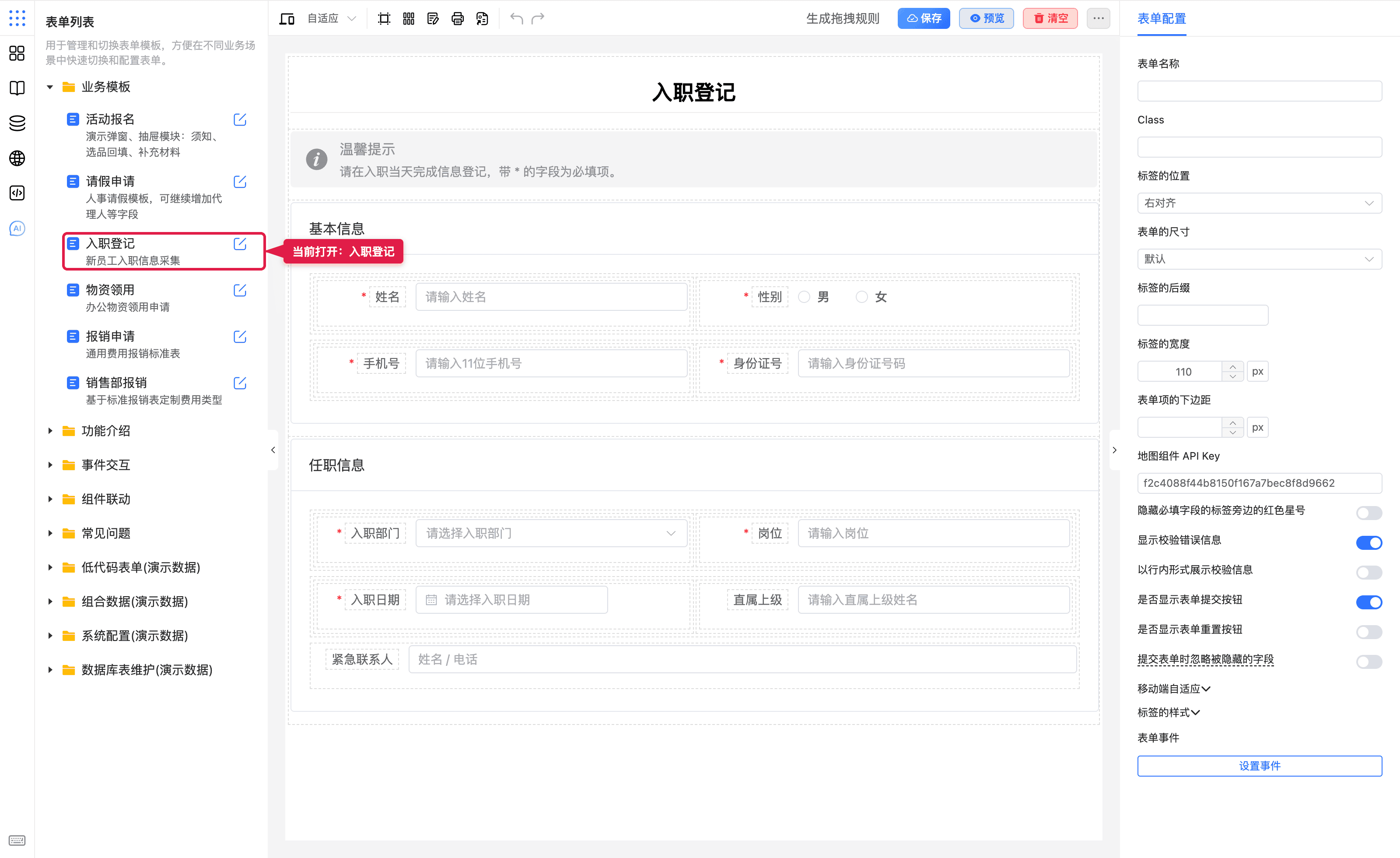Expand the 事件交互 folder
Image resolution: width=1400 pixels, height=858 pixels.
point(50,465)
